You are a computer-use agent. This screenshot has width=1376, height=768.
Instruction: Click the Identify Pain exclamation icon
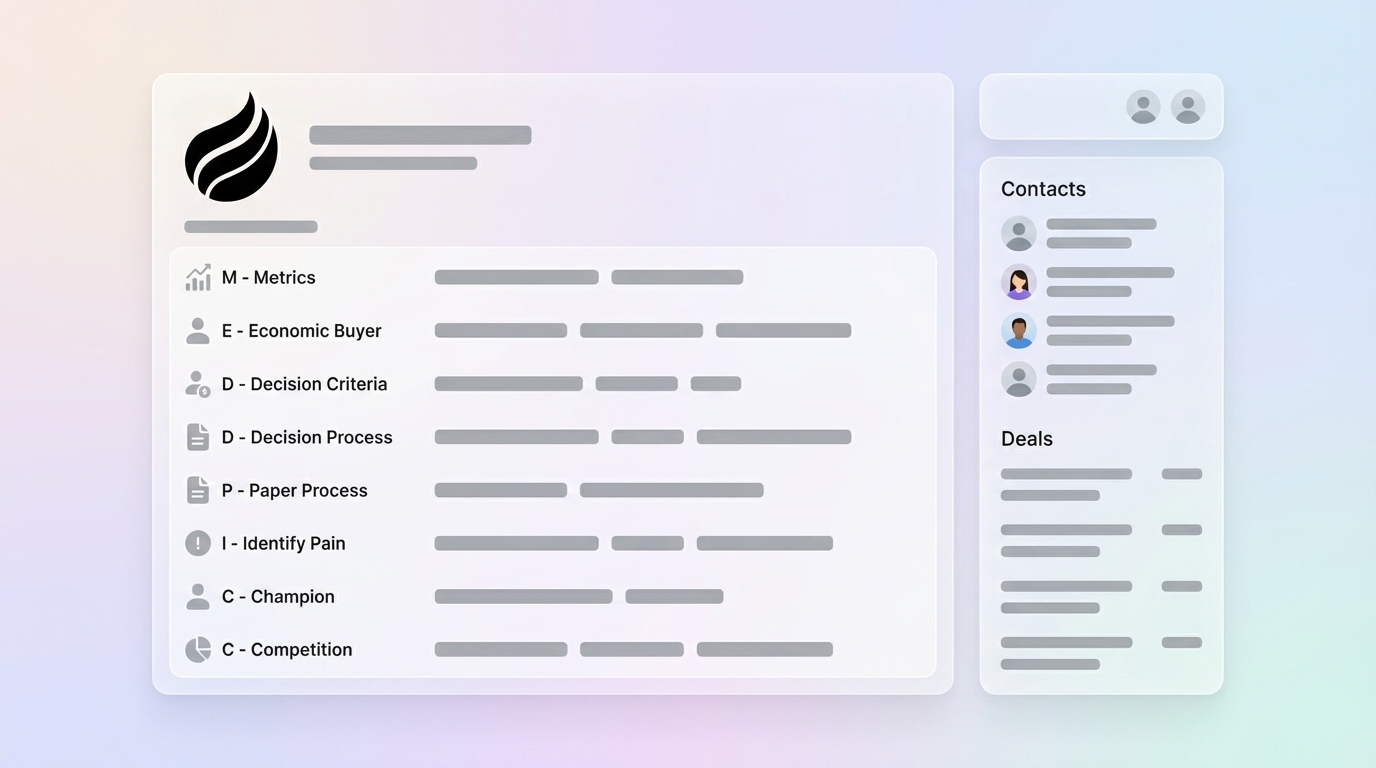coord(198,543)
